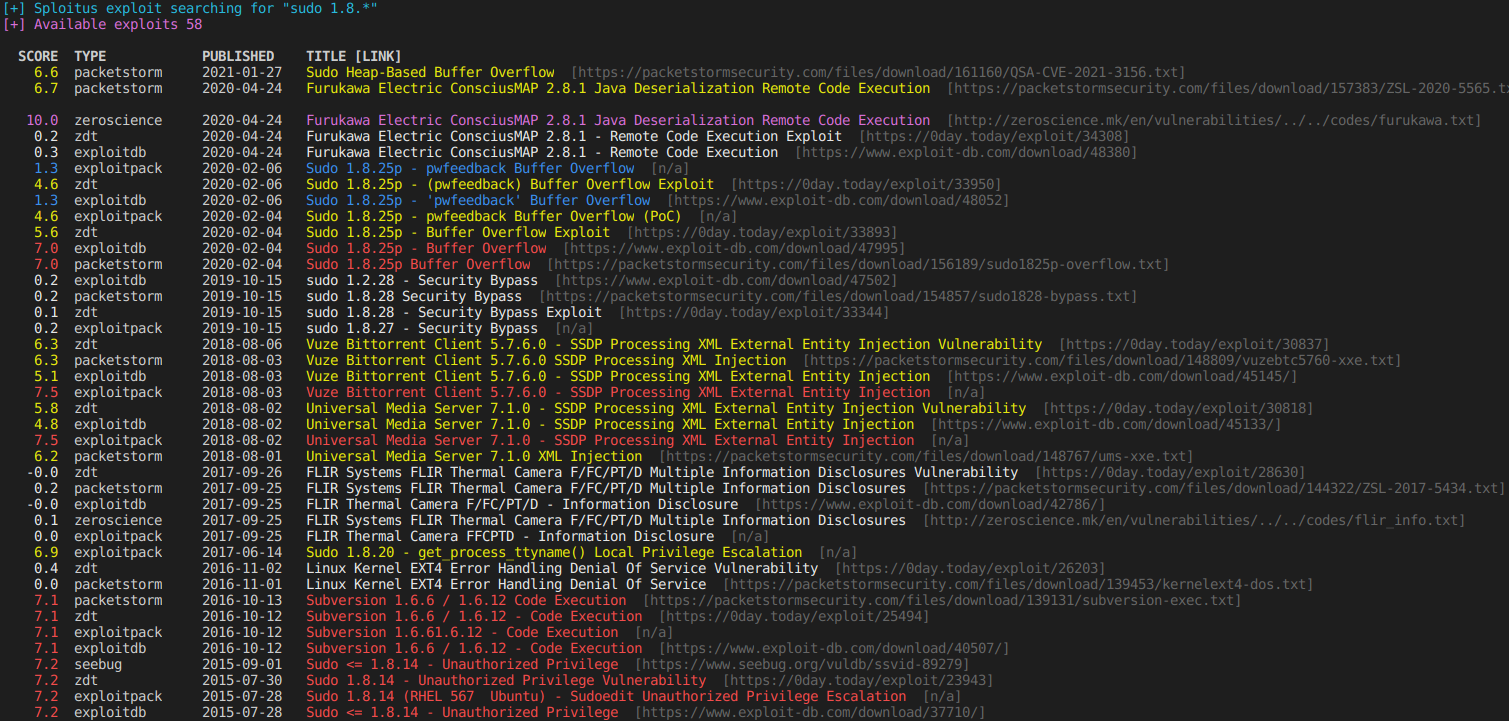
Task: Open the sudo1828-bypass.txt packetstorm link
Action: [x=838, y=296]
